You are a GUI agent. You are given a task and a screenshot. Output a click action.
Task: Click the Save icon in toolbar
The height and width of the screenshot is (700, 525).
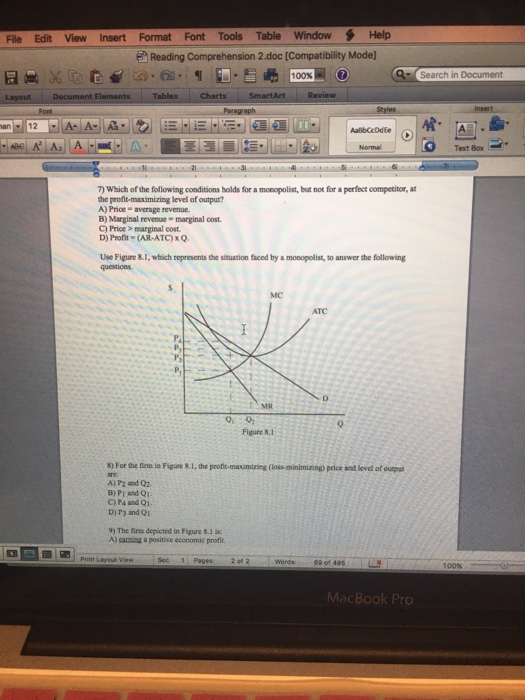point(11,78)
